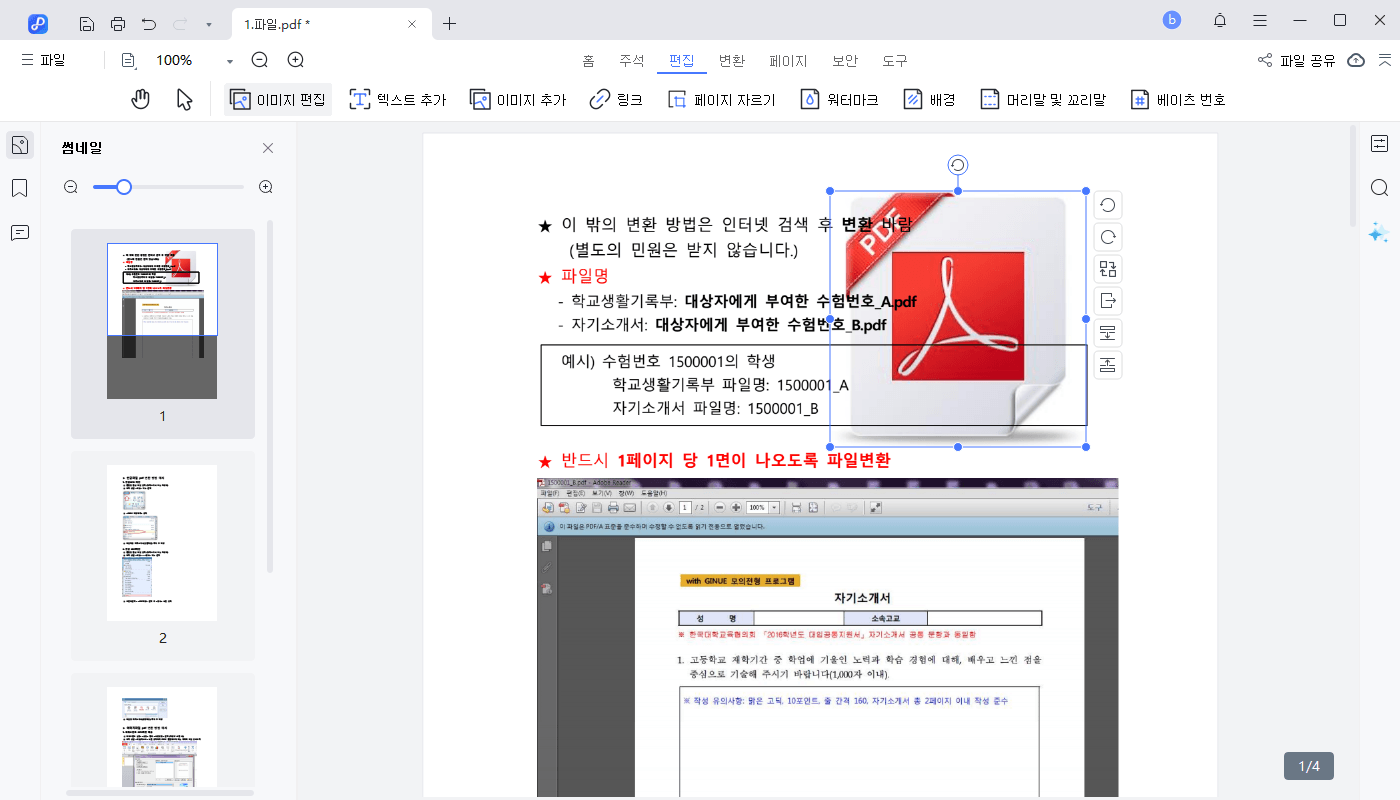
Task: Click the 링크 tool
Action: [616, 99]
